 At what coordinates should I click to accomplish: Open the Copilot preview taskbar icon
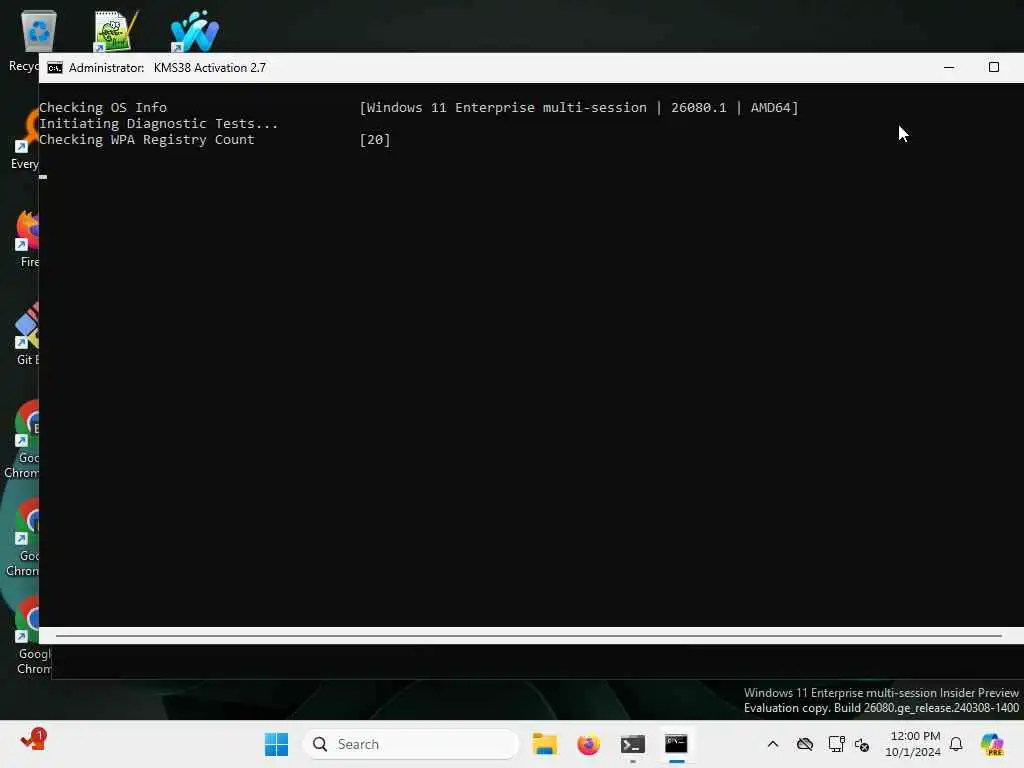click(992, 744)
